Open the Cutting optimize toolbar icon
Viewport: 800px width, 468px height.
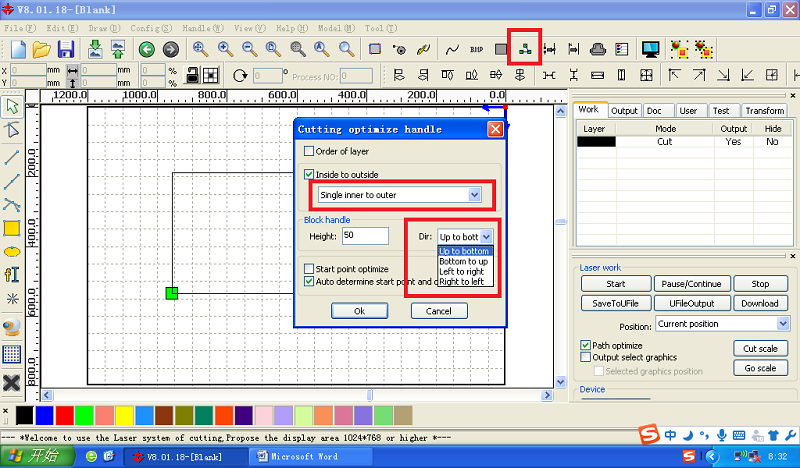[525, 49]
